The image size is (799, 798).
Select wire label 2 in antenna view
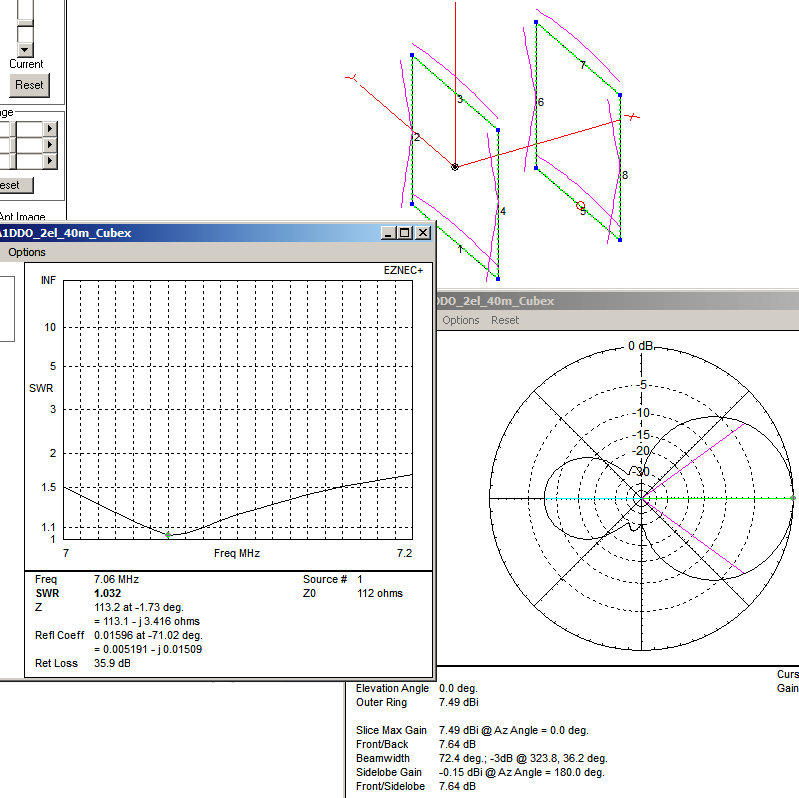pyautogui.click(x=417, y=137)
